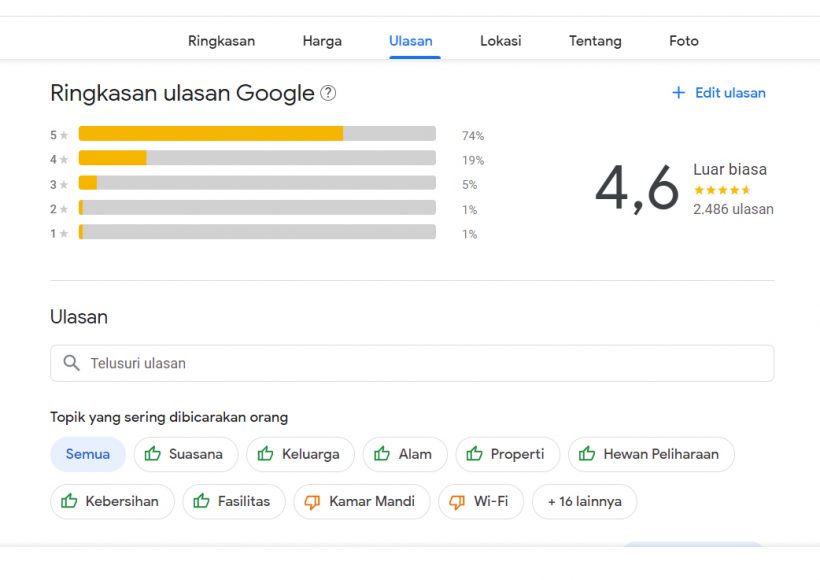This screenshot has height=580, width=820.
Task: Open the Harga tab
Action: click(322, 41)
